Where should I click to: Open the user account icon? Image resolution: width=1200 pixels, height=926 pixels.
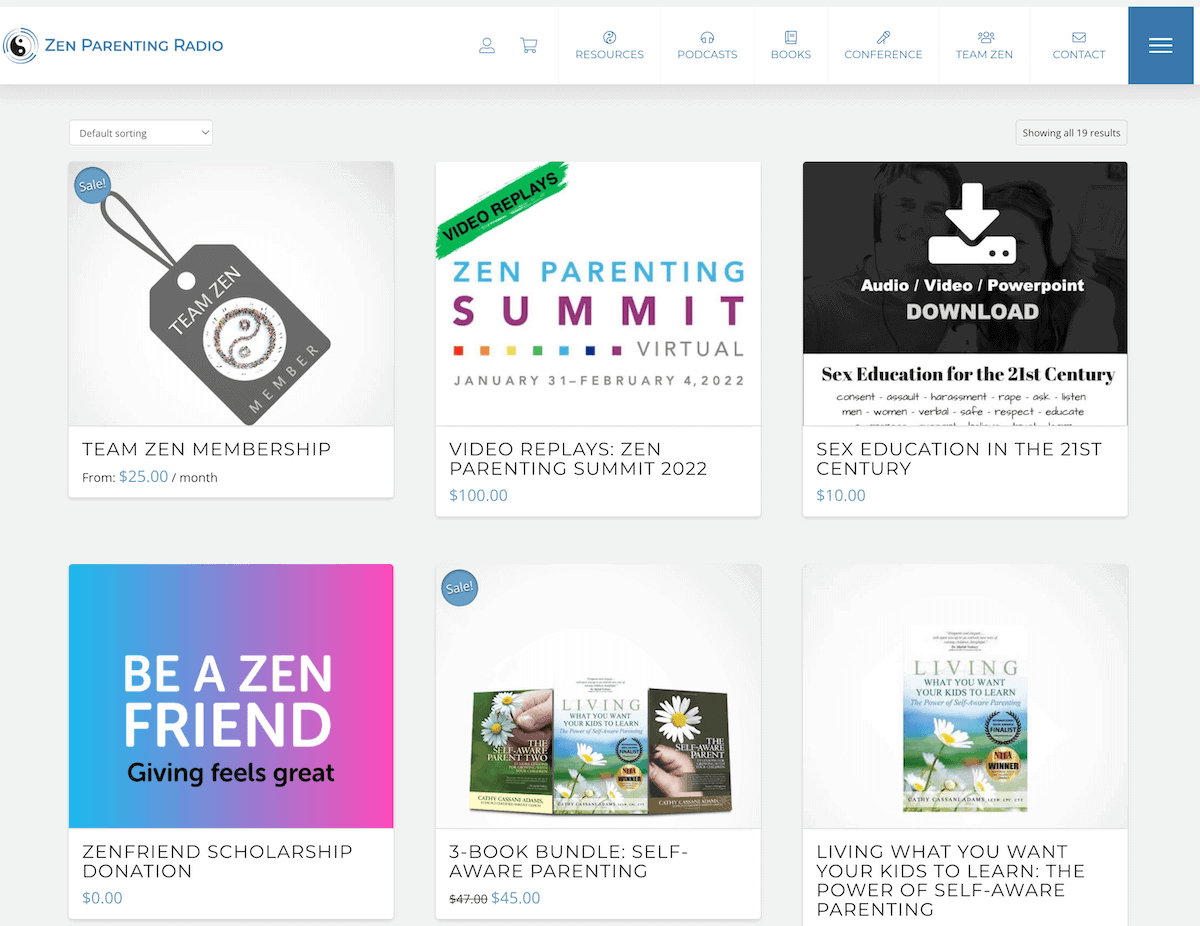487,45
